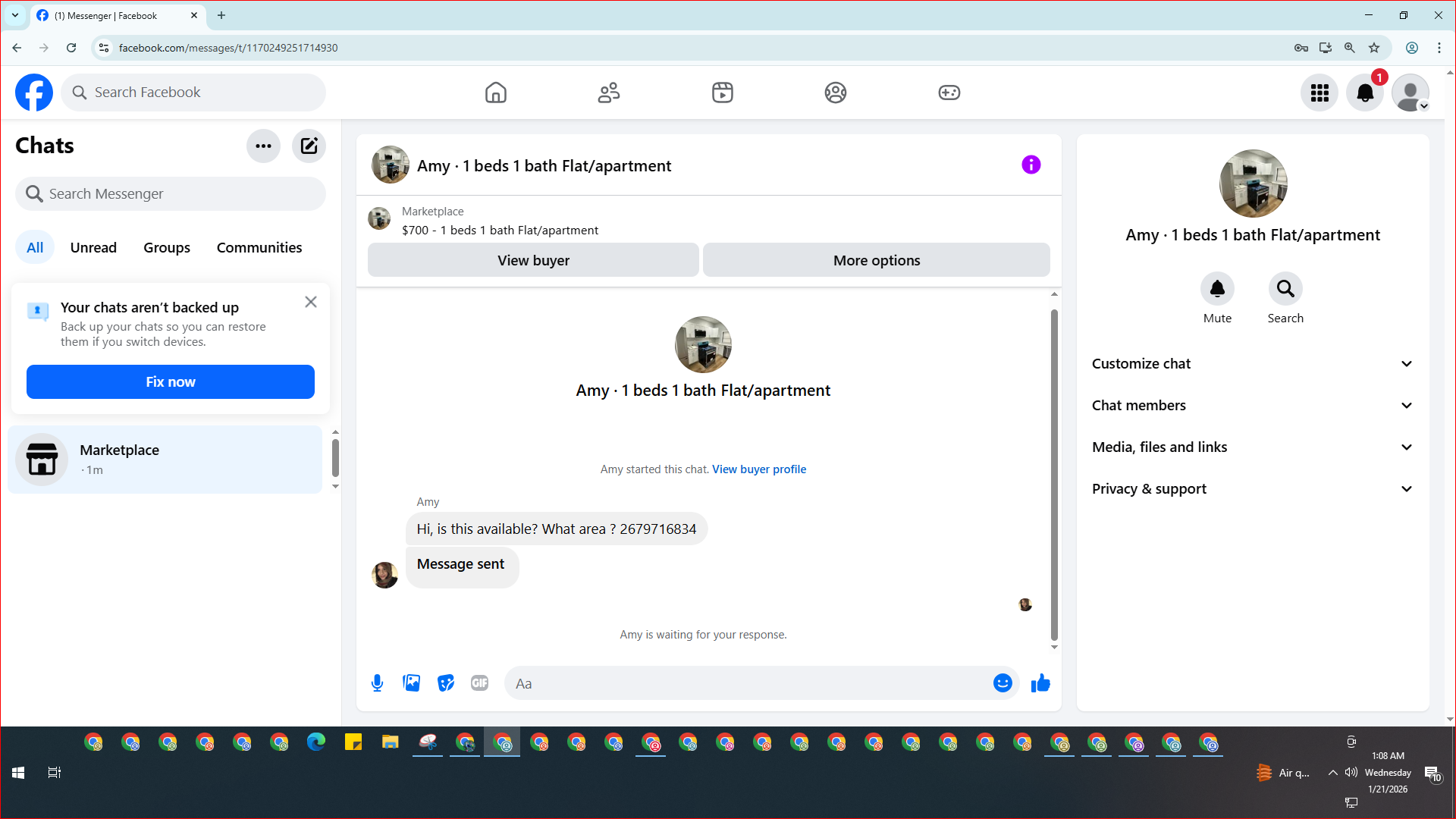Go to the Home feed icon

[496, 93]
